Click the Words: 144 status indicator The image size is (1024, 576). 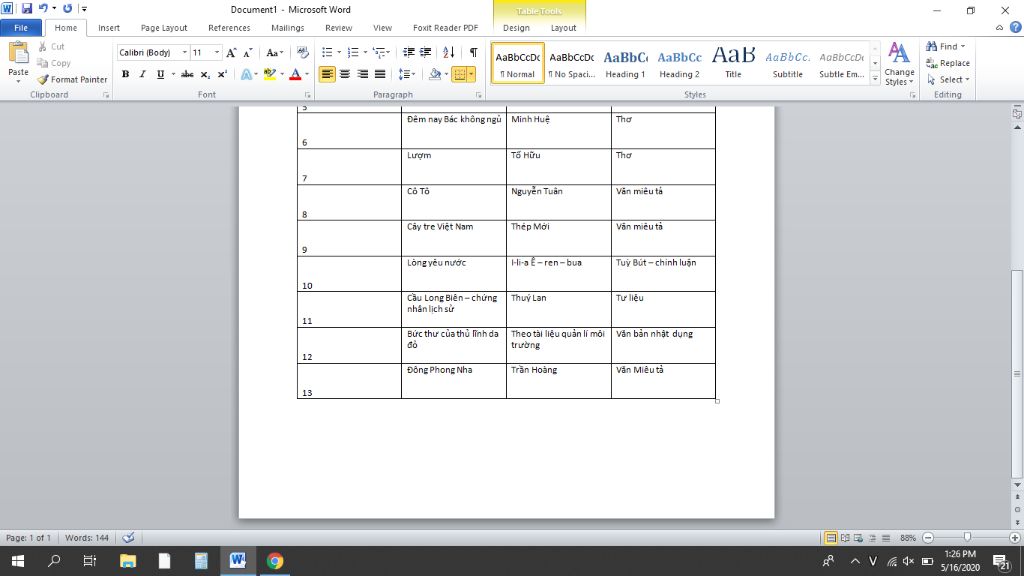point(87,537)
